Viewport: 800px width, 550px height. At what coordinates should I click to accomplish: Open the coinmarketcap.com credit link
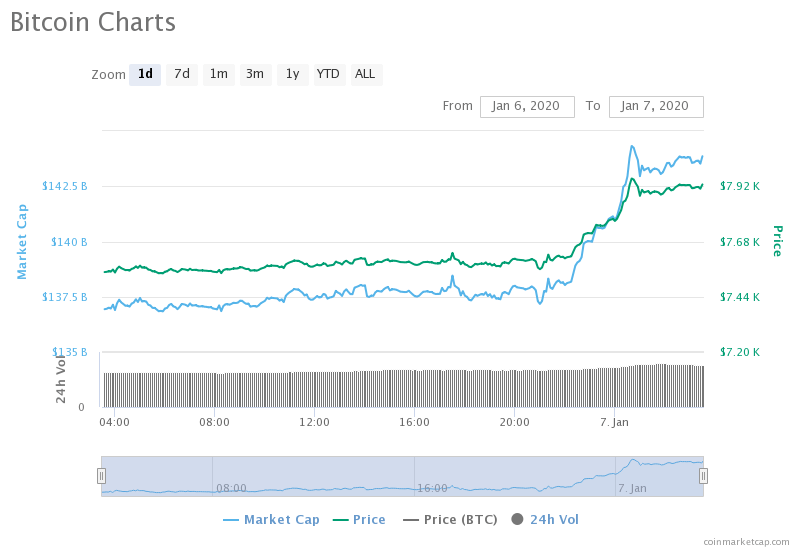[746, 541]
